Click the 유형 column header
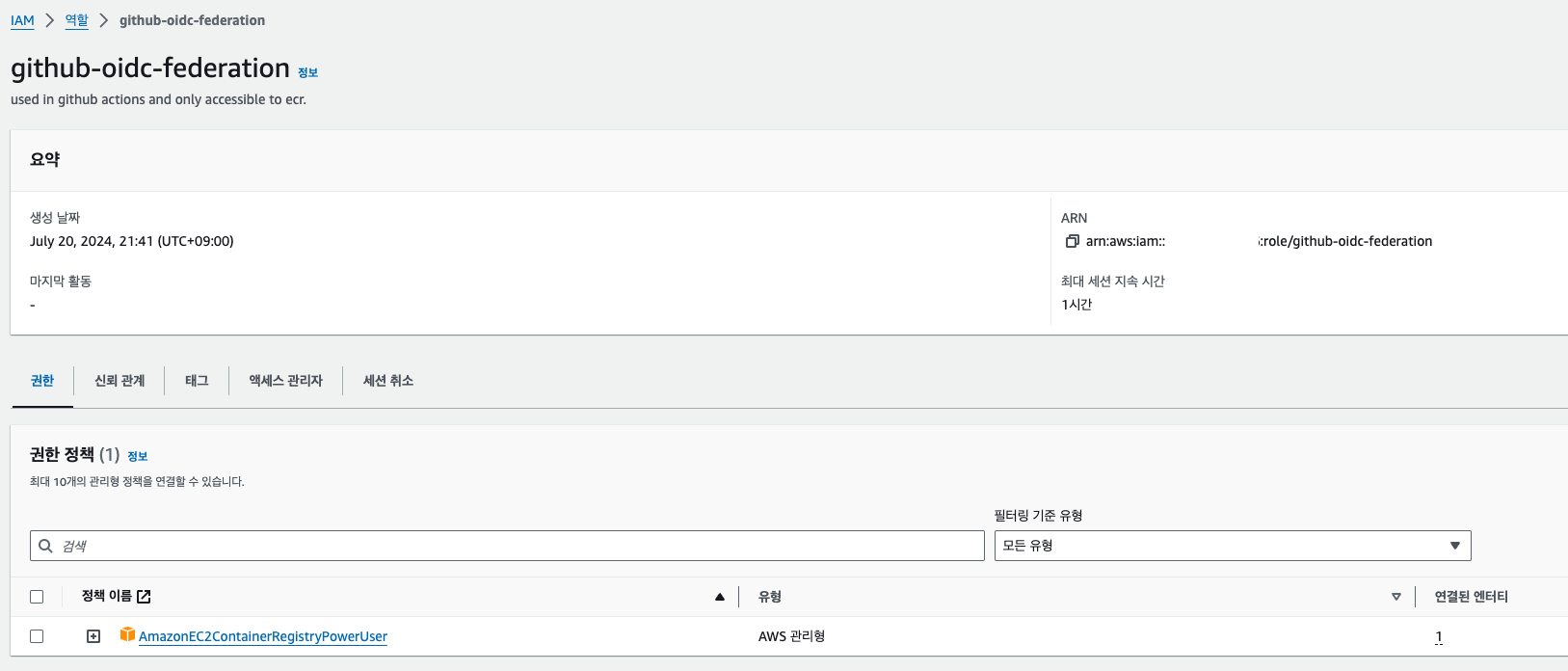This screenshot has width=1568, height=671. (x=770, y=597)
